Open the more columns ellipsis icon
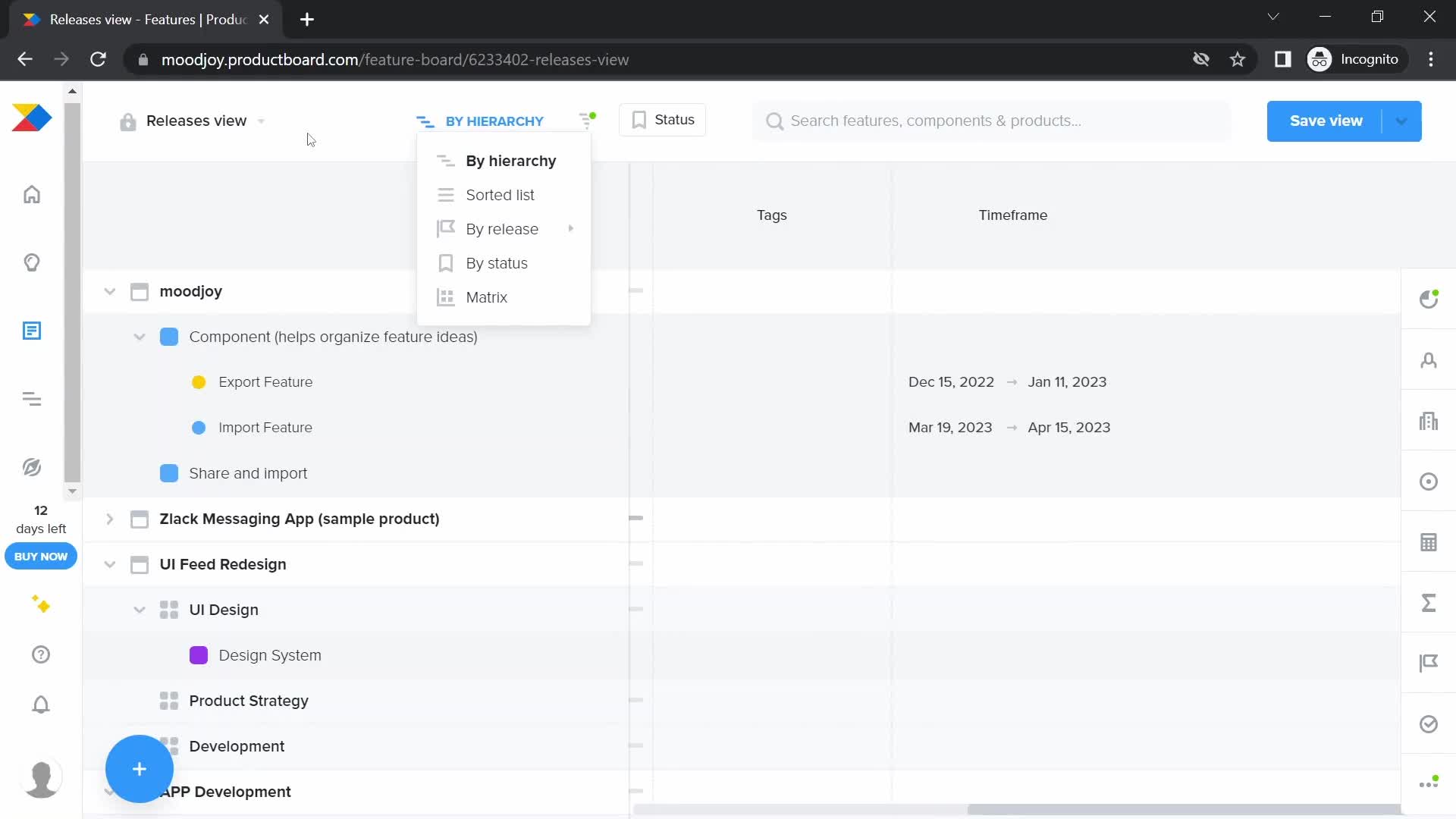This screenshot has width=1456, height=819. click(x=1429, y=783)
